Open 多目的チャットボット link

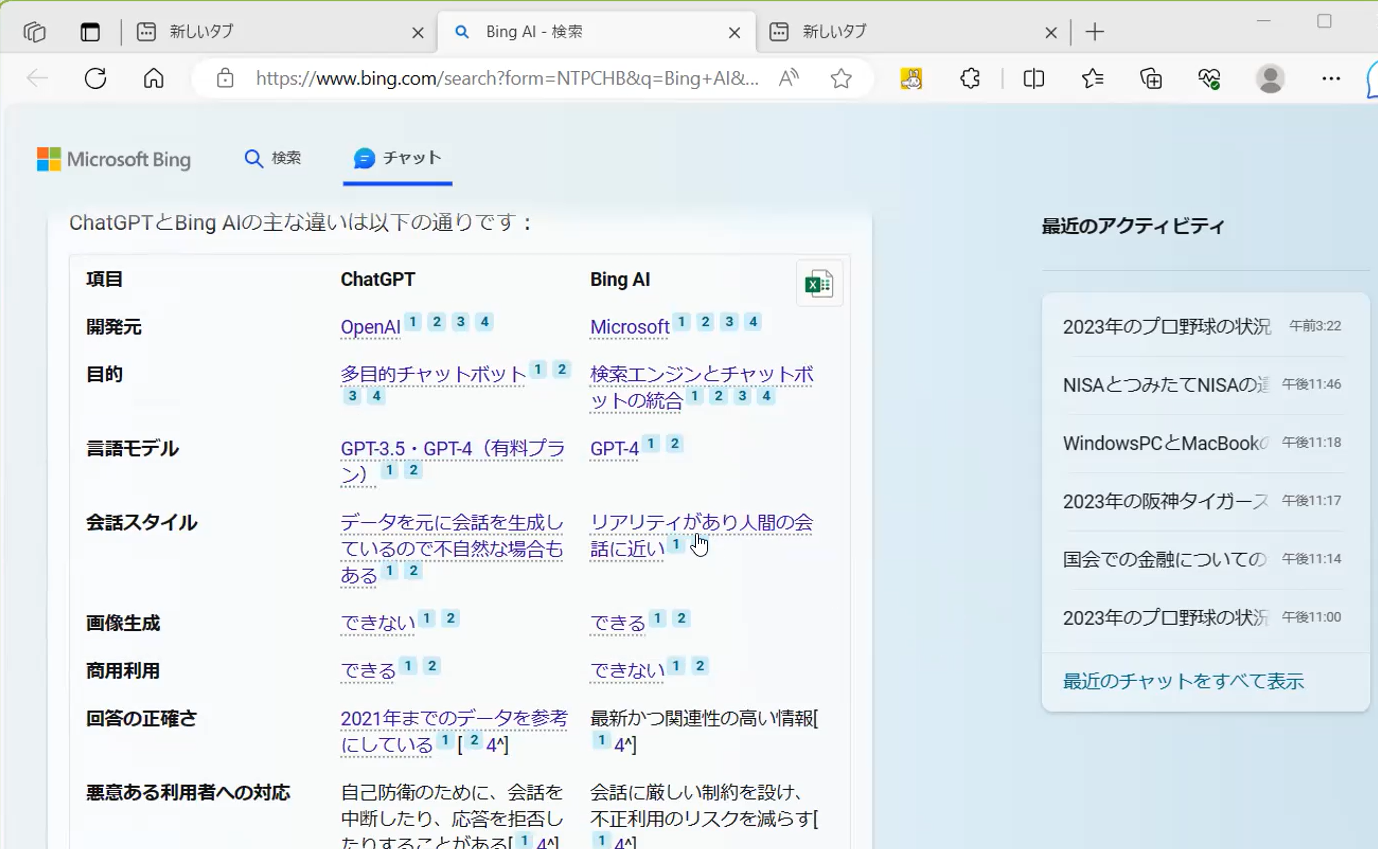tap(433, 374)
